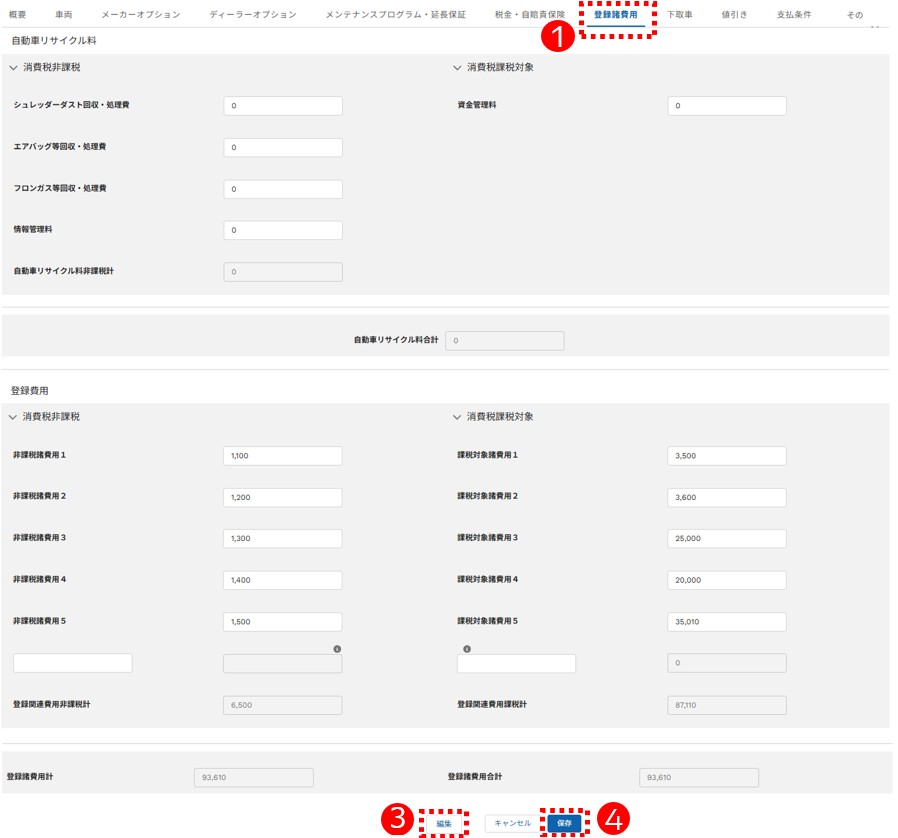The width and height of the screenshot is (898, 838).
Task: Click the blank custom non-taxable name field
Action: coord(73,663)
